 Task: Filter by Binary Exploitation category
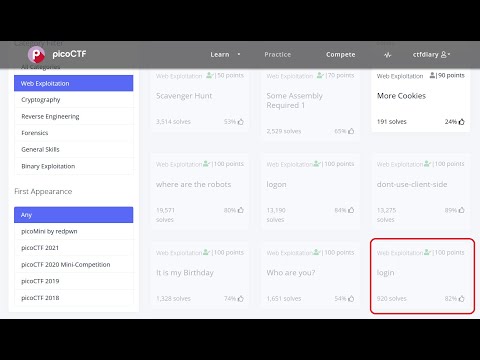[73, 166]
